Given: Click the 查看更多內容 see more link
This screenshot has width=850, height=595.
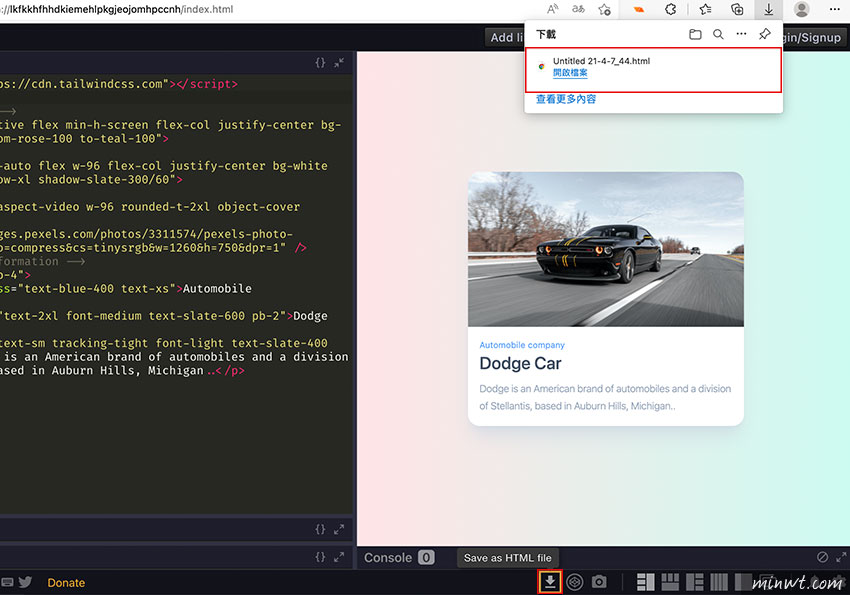Looking at the screenshot, I should [566, 99].
